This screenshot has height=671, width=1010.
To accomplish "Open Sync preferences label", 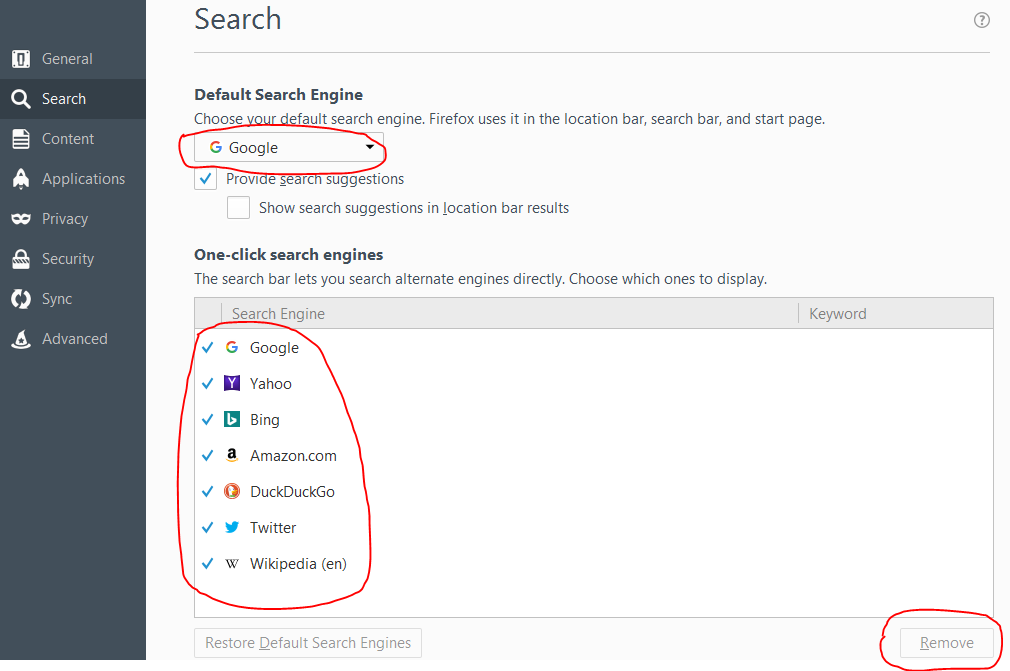I will [57, 299].
